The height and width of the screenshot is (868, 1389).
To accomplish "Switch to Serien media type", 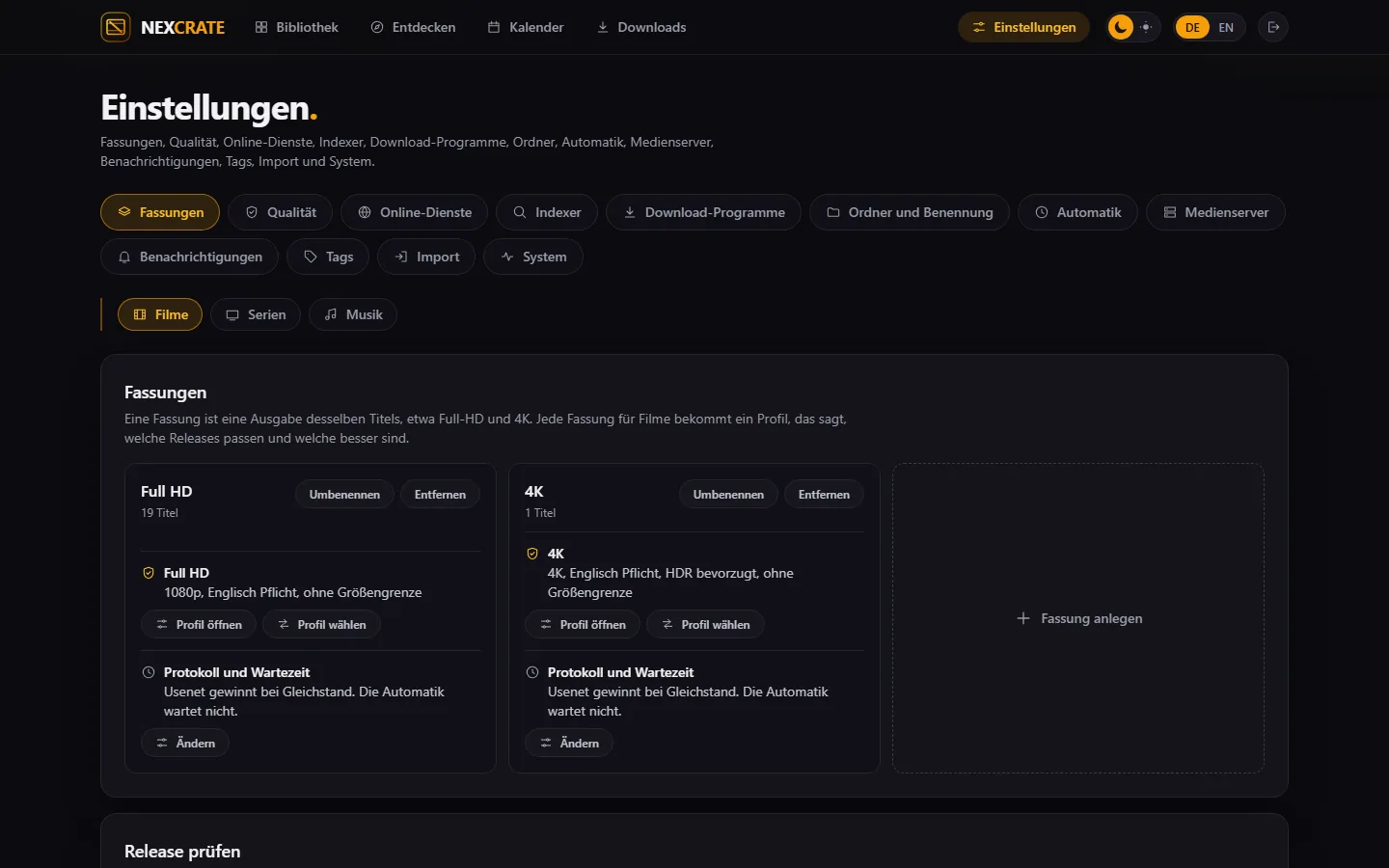I will click(x=256, y=314).
